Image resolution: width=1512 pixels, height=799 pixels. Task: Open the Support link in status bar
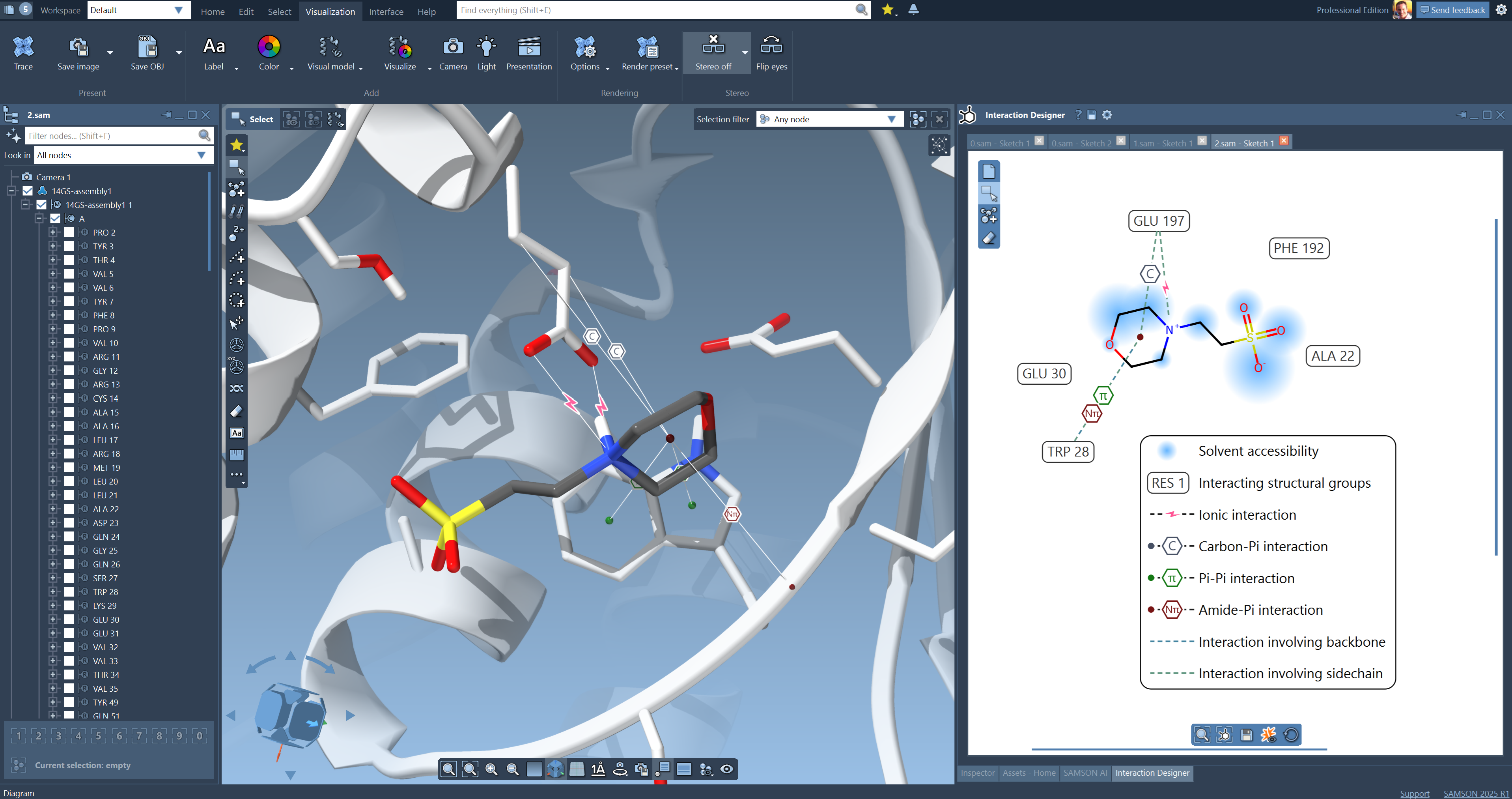click(x=1414, y=793)
